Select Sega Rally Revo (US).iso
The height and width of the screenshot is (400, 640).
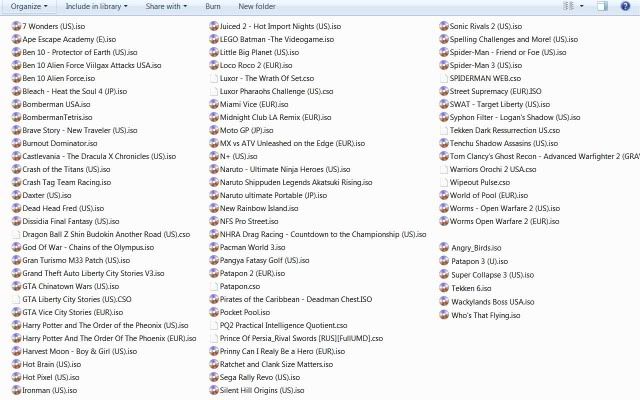(260, 378)
